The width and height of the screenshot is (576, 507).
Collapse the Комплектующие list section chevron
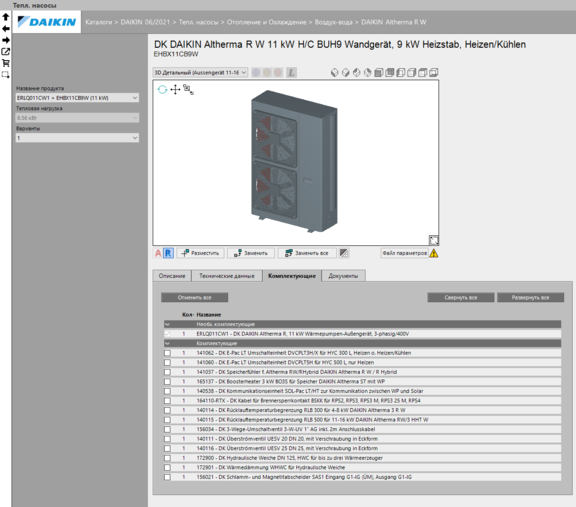point(168,344)
